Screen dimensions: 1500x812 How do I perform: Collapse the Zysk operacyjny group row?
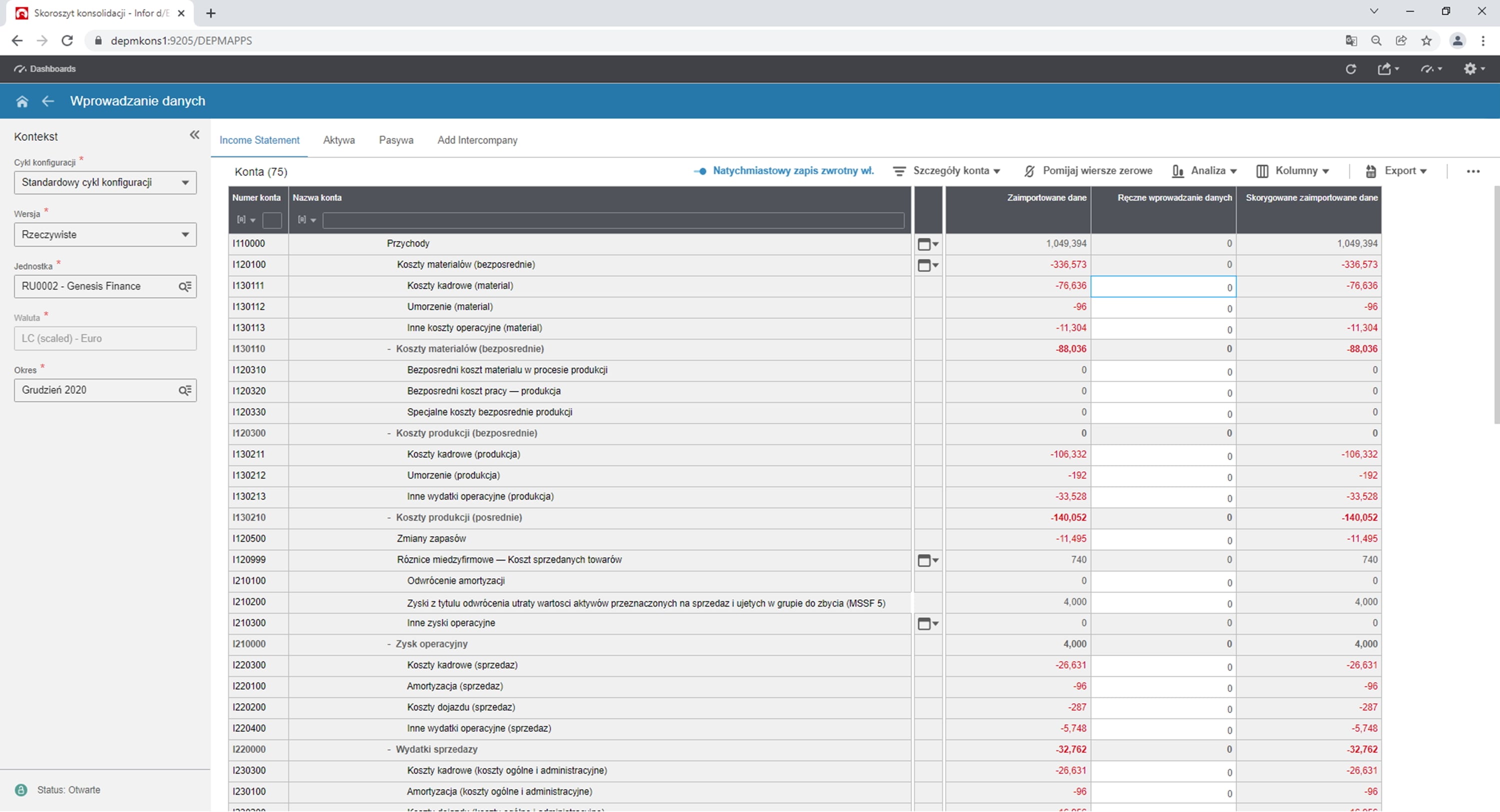click(389, 645)
